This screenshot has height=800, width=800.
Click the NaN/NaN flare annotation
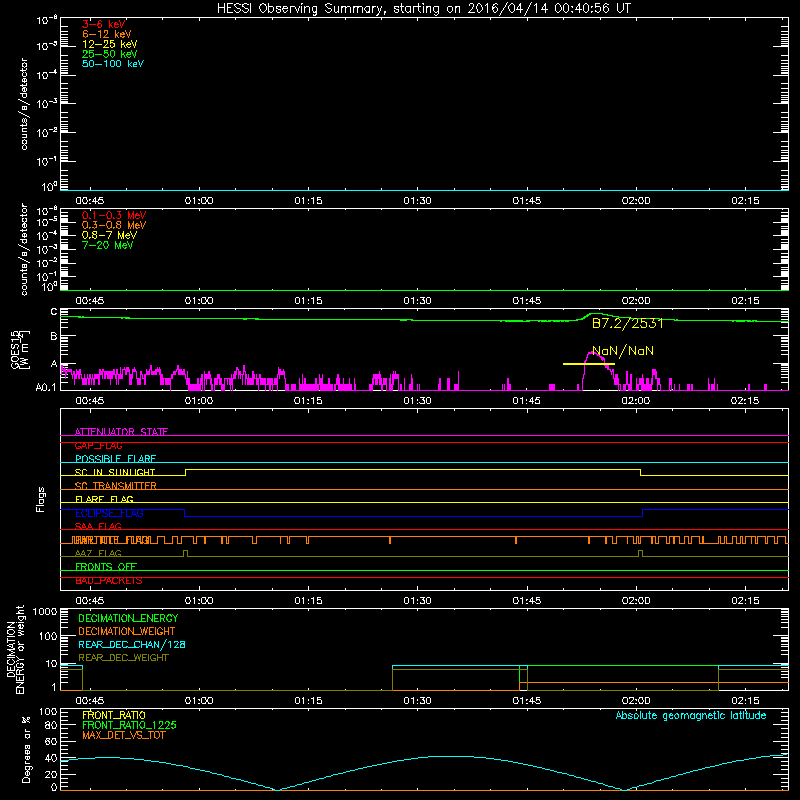click(x=622, y=351)
